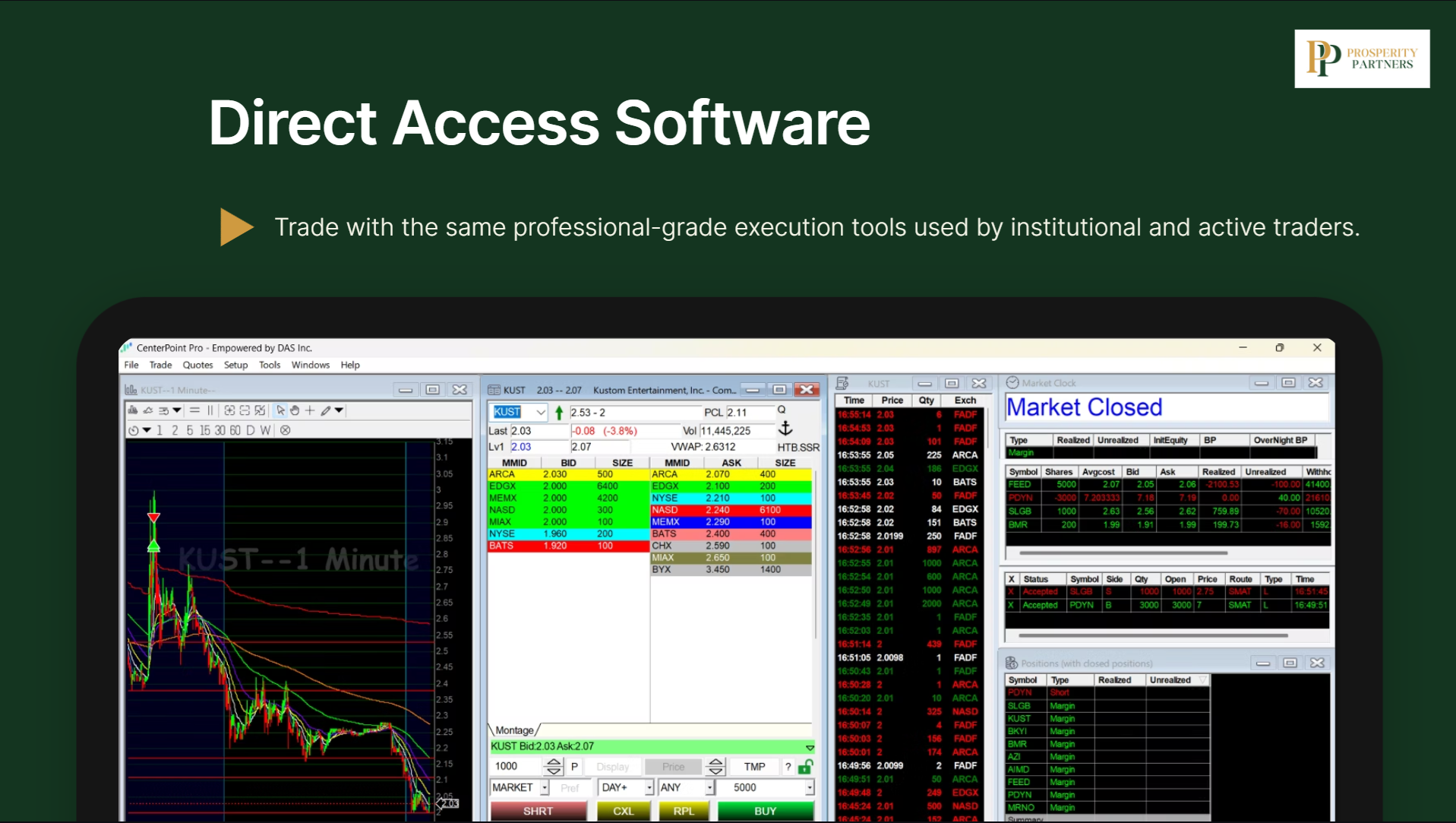Screen dimensions: 1456x823
Task: Click the zoom in chart icon
Action: 229,410
